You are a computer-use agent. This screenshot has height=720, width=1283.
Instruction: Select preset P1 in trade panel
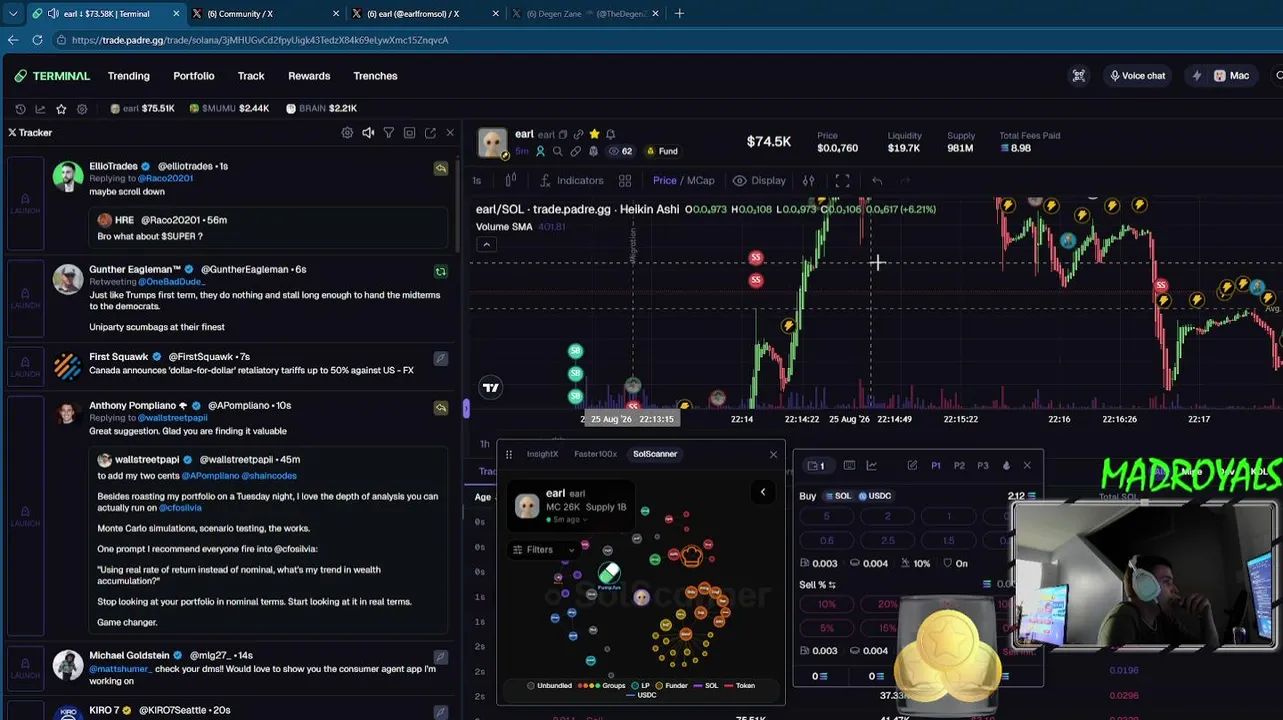[x=936, y=466]
